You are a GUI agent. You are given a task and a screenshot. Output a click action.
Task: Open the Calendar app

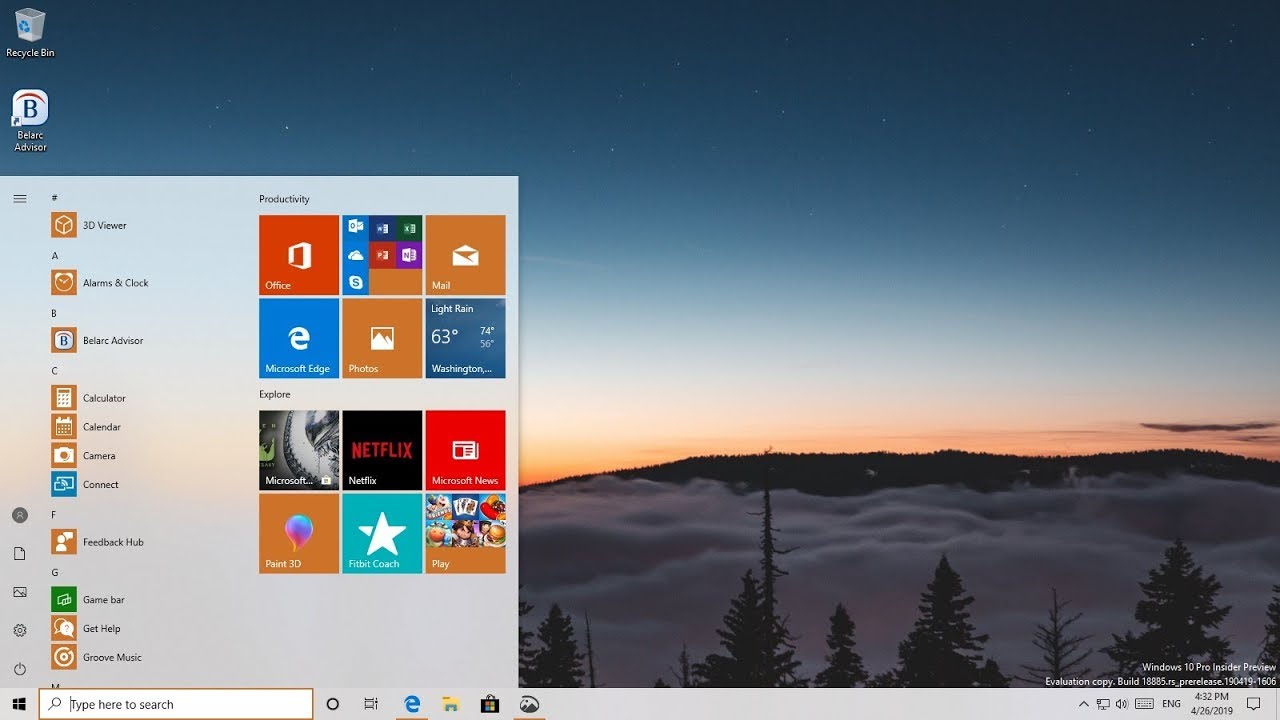(x=145, y=427)
